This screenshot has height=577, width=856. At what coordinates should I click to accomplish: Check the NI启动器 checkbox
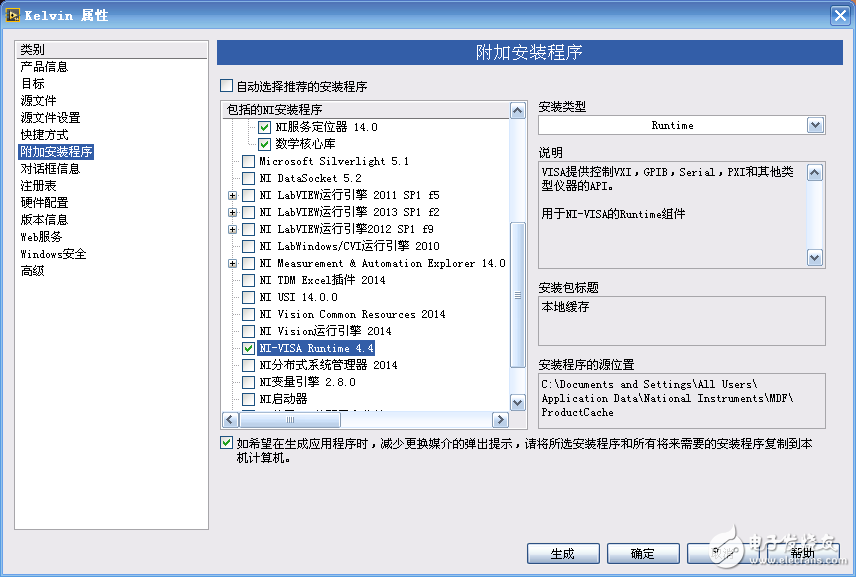click(x=248, y=399)
